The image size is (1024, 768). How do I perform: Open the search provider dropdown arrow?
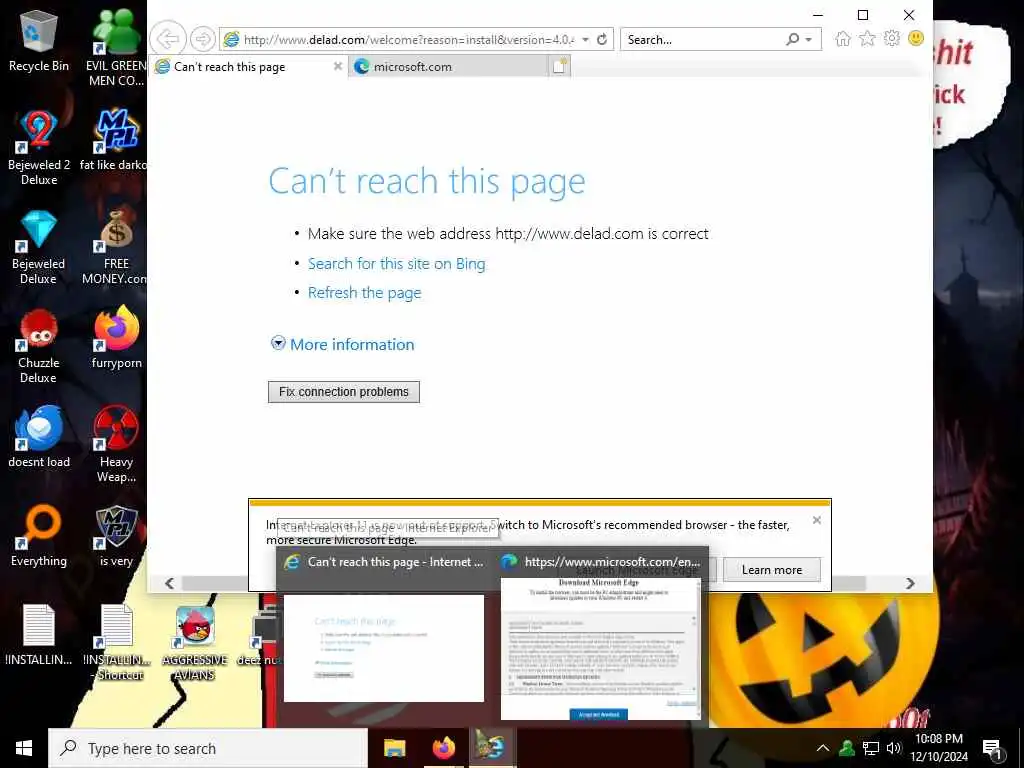point(808,40)
